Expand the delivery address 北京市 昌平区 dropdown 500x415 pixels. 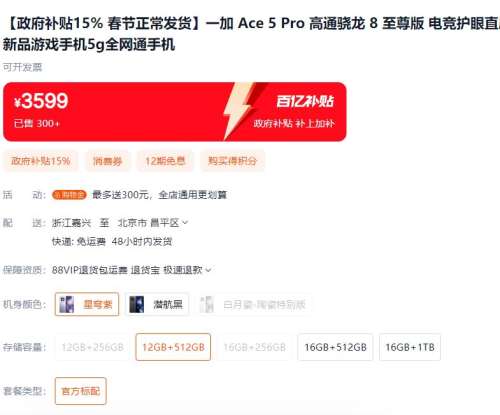click(153, 222)
